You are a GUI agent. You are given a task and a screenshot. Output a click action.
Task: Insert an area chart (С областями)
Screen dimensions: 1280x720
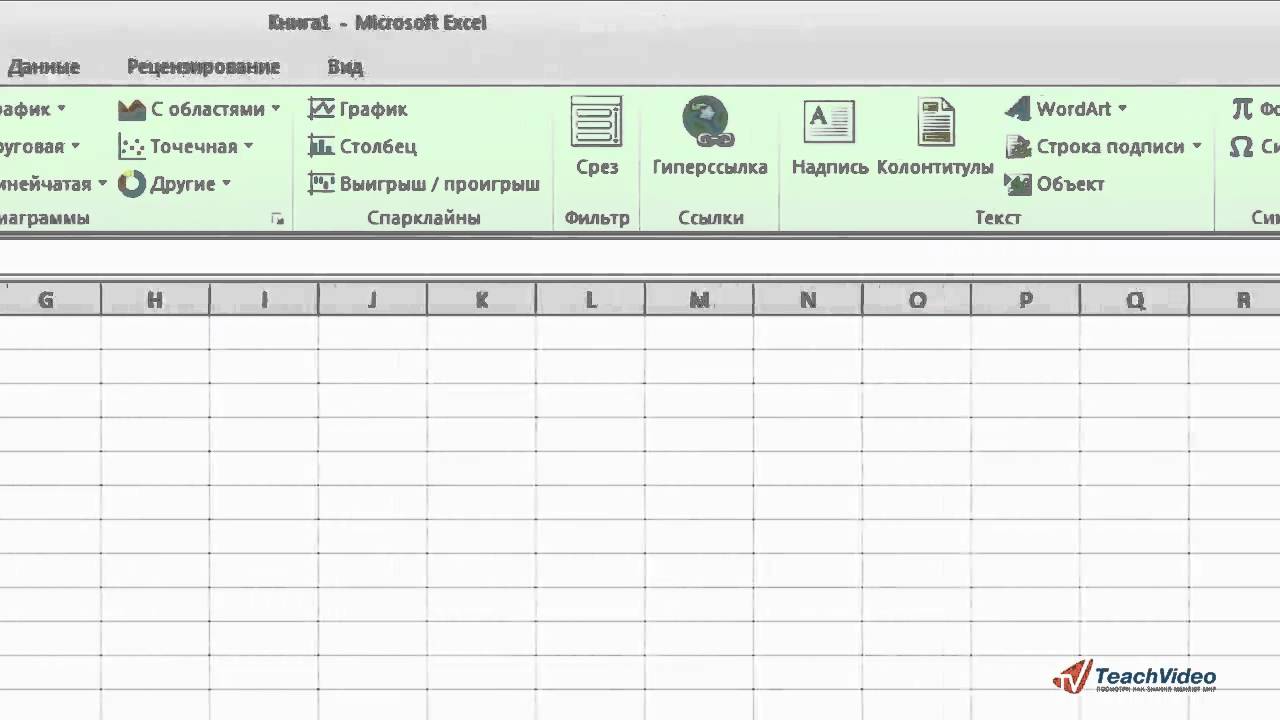coord(199,109)
